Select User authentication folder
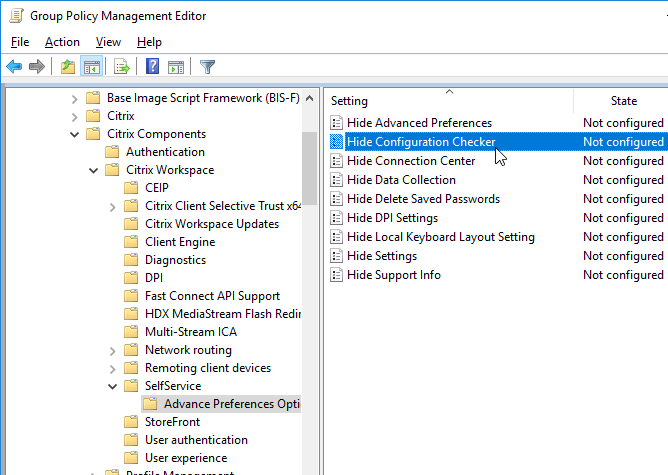 point(196,440)
